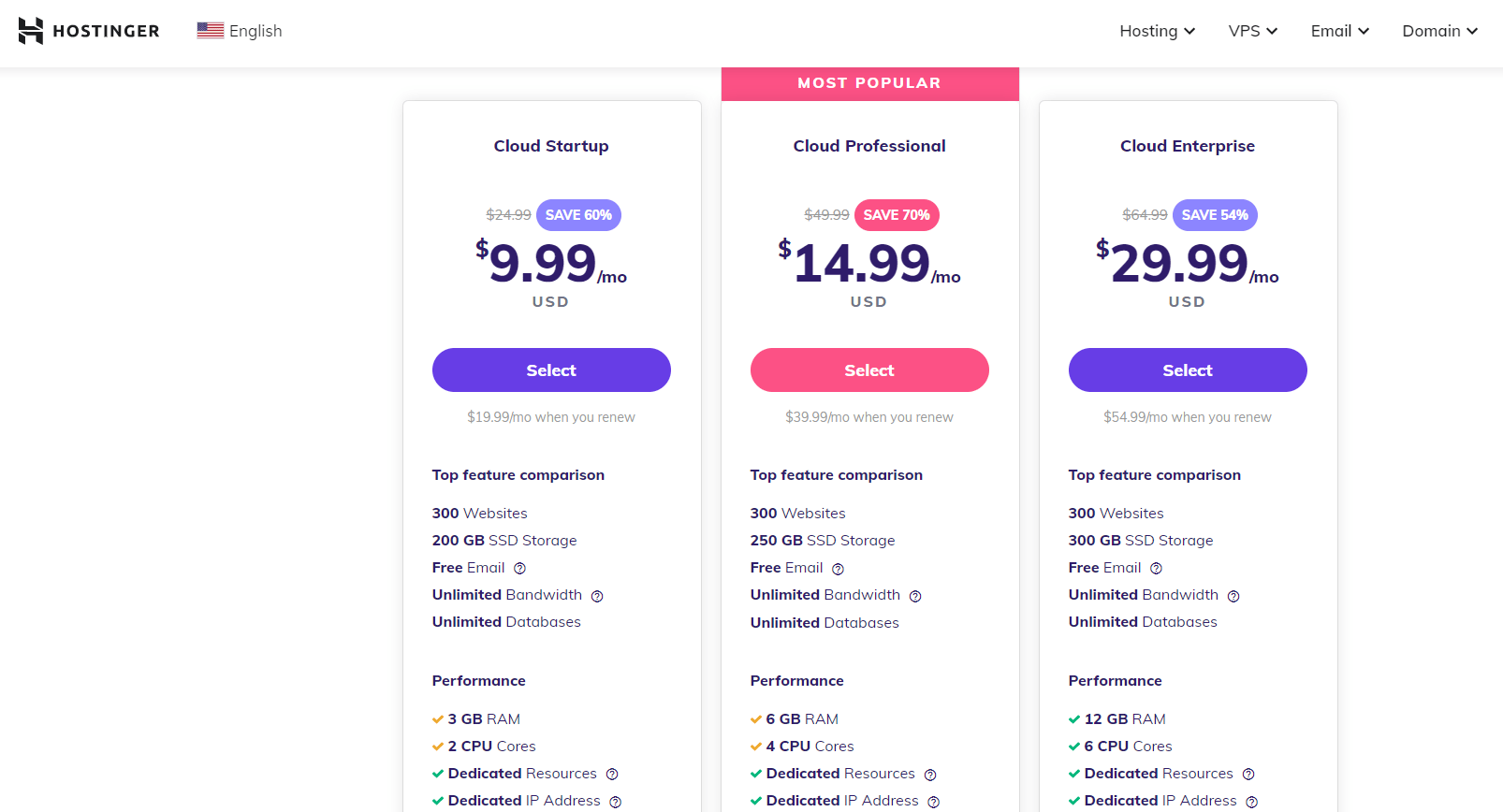This screenshot has height=812, width=1503.
Task: Select the Cloud Professional plan
Action: (x=869, y=370)
